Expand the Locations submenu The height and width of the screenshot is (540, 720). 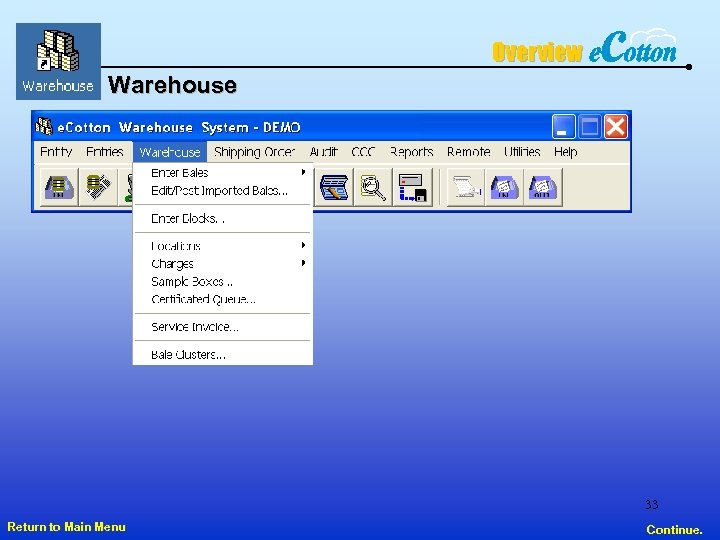[223, 246]
